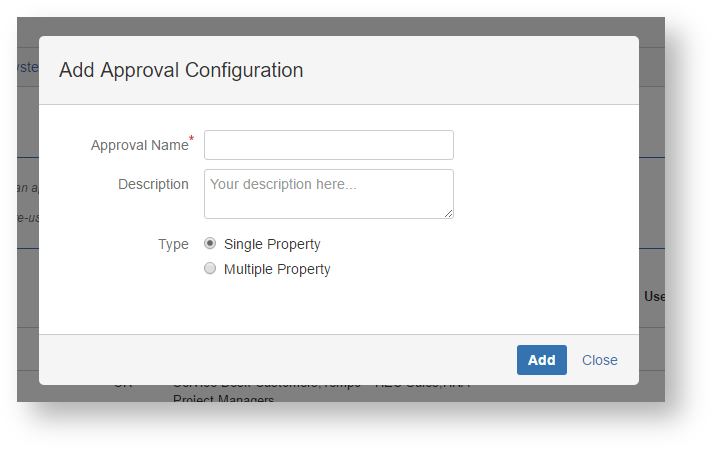This screenshot has width=713, height=450.
Task: Click the dimmed "Project Managers" text behind dialog
Action: click(x=223, y=398)
